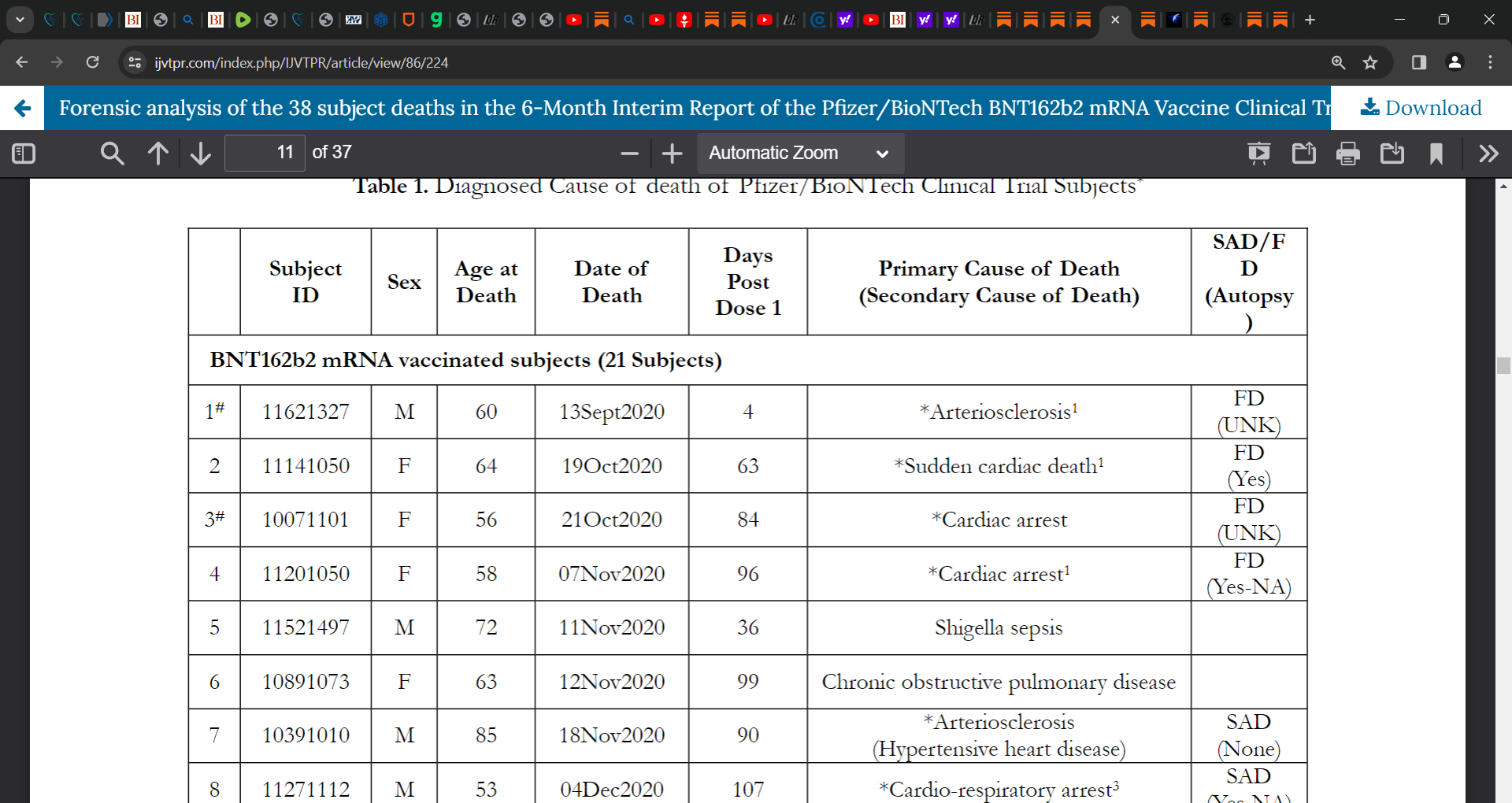Click subject ID 10391010
Image resolution: width=1512 pixels, height=803 pixels.
coord(306,735)
